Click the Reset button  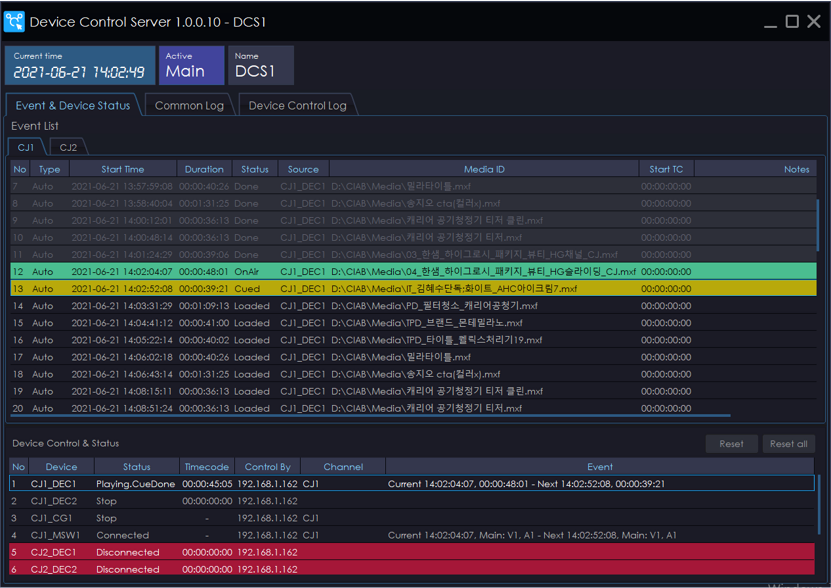tap(731, 444)
